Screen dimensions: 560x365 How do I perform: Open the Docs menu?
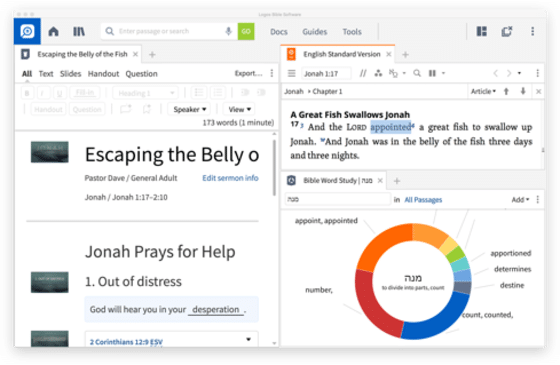coord(279,32)
